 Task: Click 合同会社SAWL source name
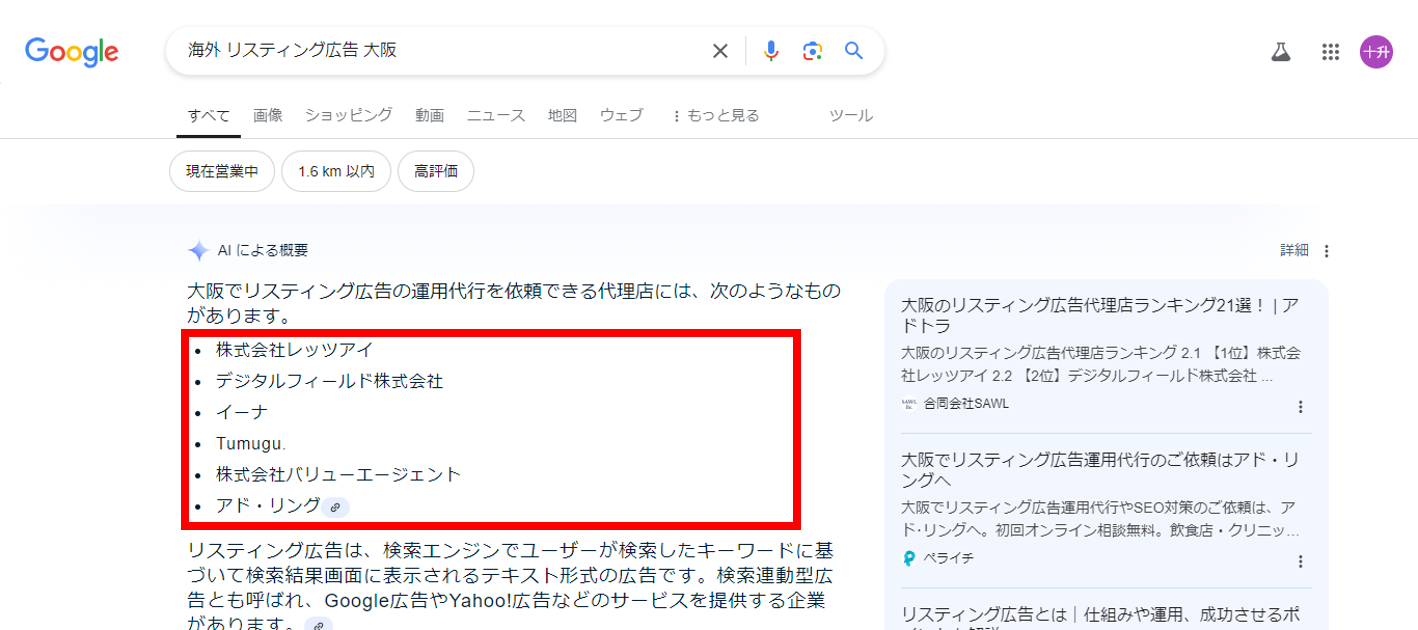tap(967, 404)
